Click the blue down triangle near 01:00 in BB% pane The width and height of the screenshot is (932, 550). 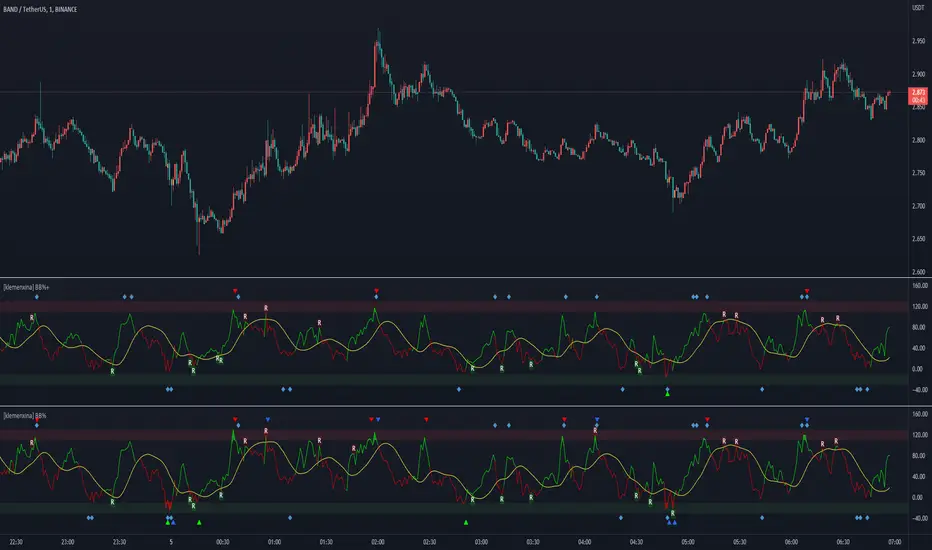268,419
